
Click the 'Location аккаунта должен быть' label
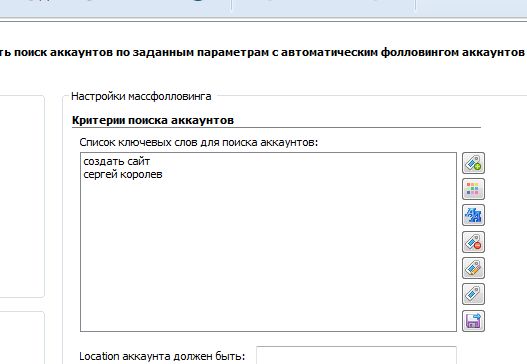162,356
